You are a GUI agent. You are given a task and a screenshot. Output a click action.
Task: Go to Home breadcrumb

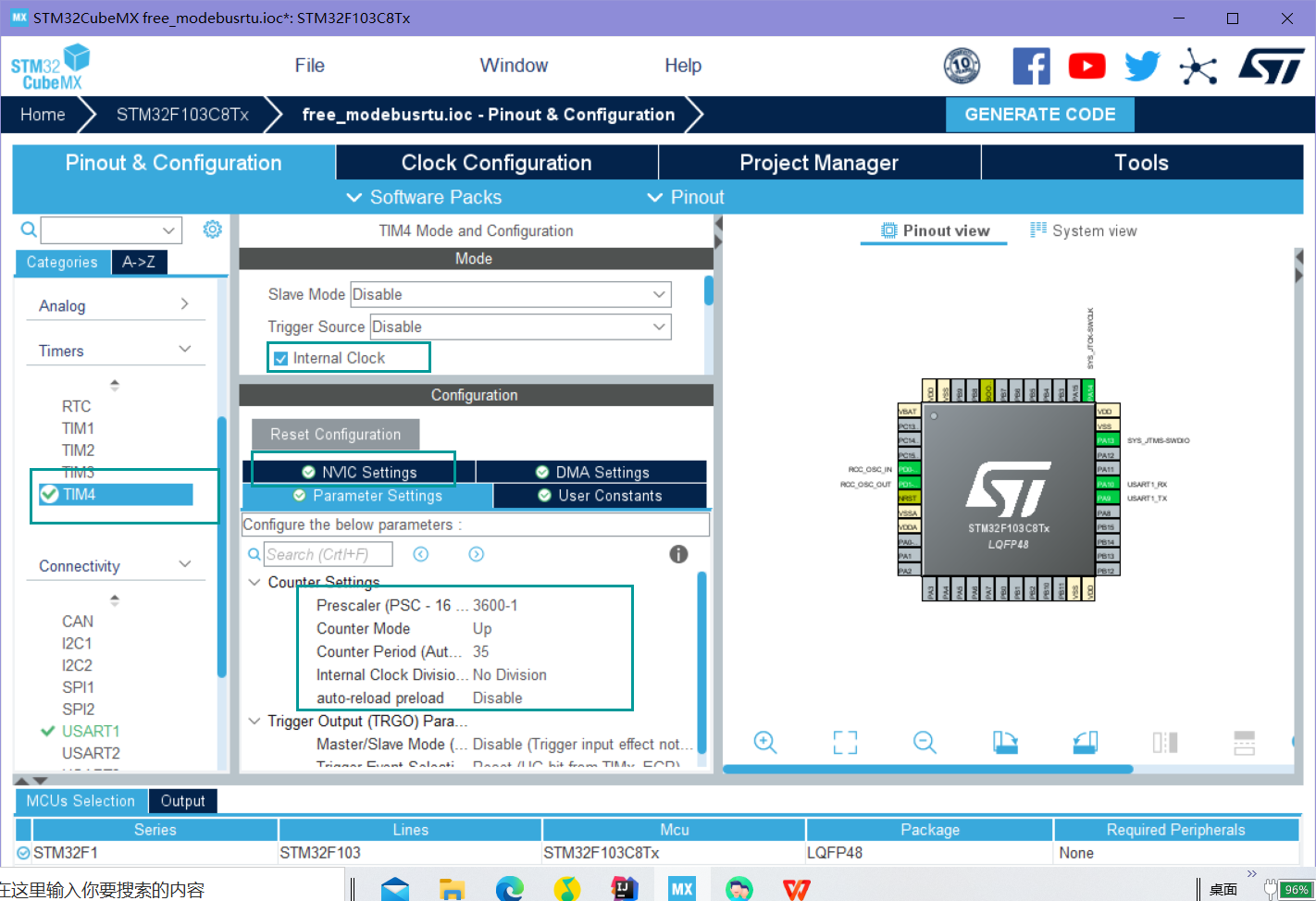coord(43,115)
